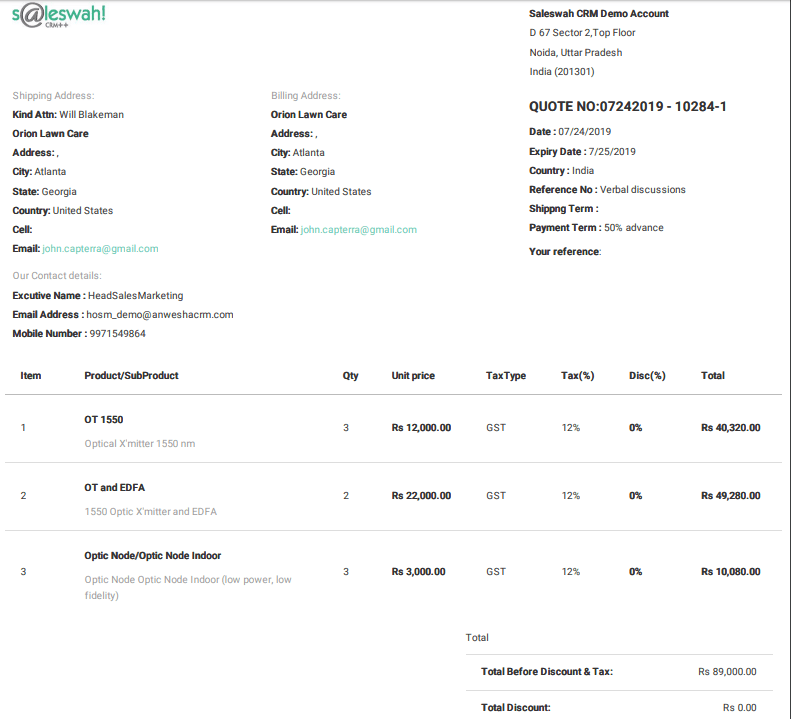Click the Qty column header

(x=350, y=375)
